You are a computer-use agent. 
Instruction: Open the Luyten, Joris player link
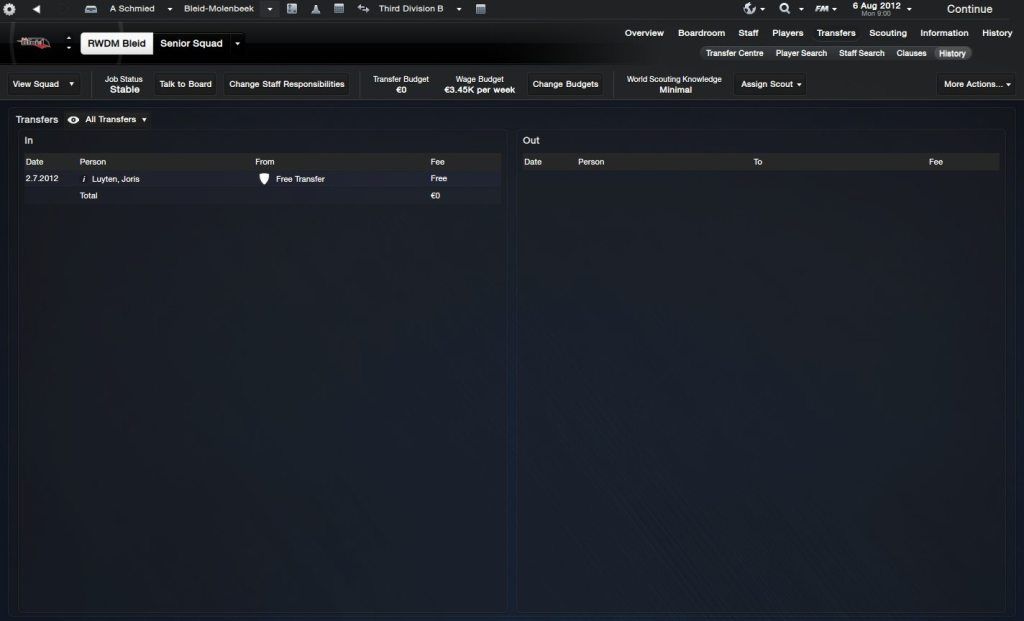(x=116, y=179)
